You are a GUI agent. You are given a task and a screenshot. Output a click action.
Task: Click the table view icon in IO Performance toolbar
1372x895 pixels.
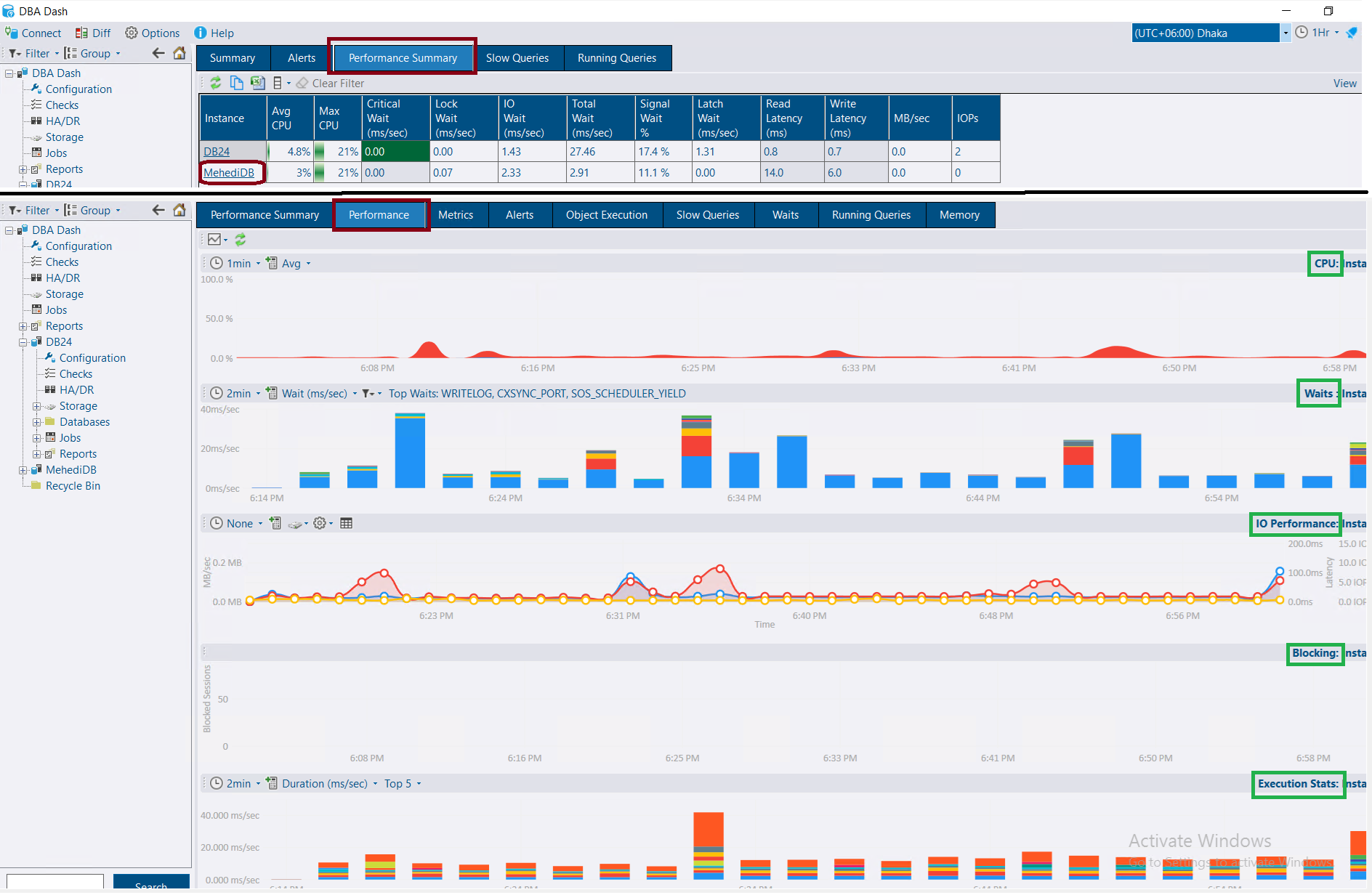347,523
